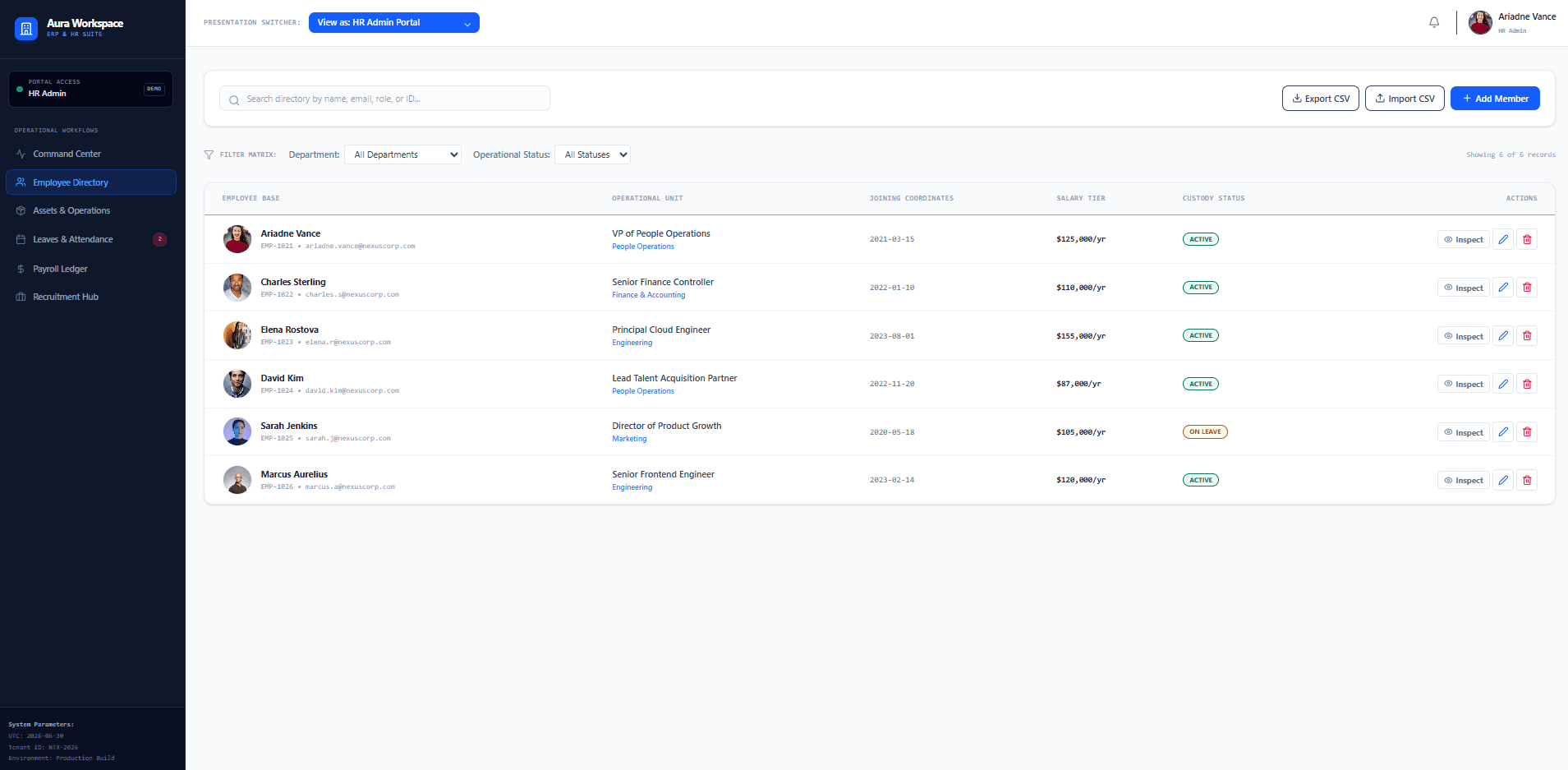The width and height of the screenshot is (1568, 770).
Task: Inspect Sarah Jenkins's record
Action: [x=1464, y=432]
